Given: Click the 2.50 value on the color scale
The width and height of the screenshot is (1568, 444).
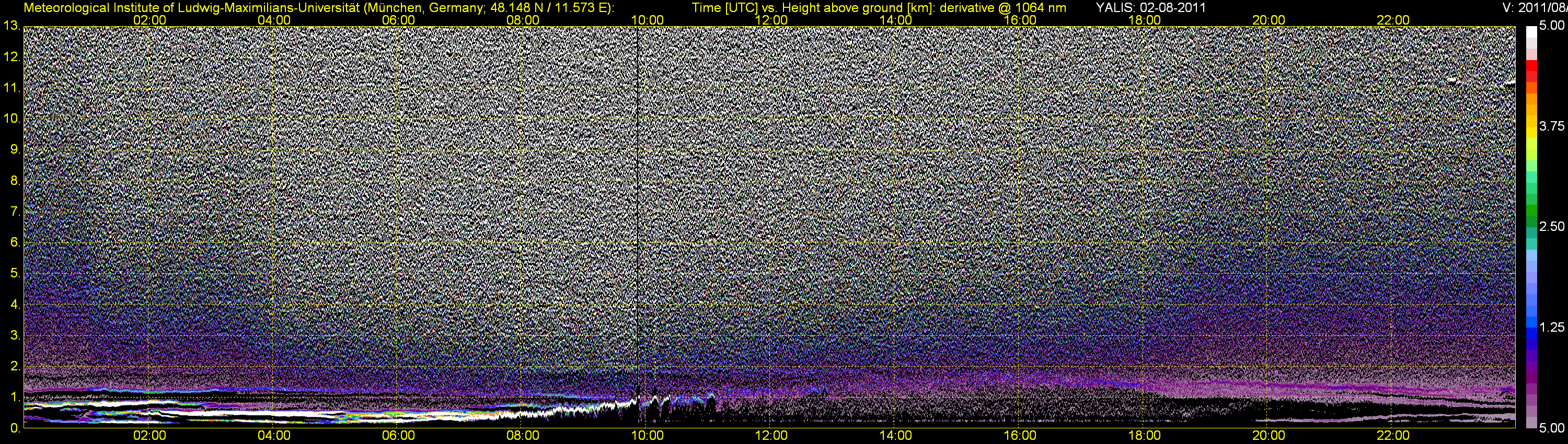Looking at the screenshot, I should tap(1552, 226).
